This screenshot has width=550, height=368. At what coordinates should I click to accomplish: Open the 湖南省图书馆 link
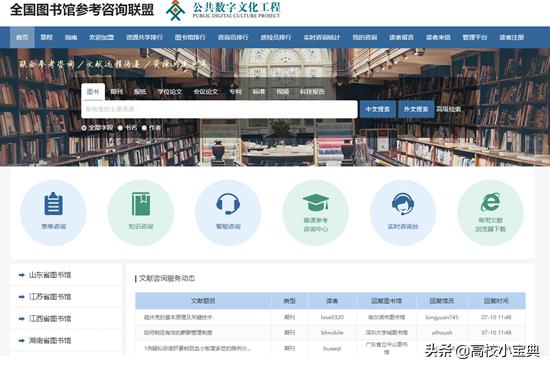click(50, 340)
